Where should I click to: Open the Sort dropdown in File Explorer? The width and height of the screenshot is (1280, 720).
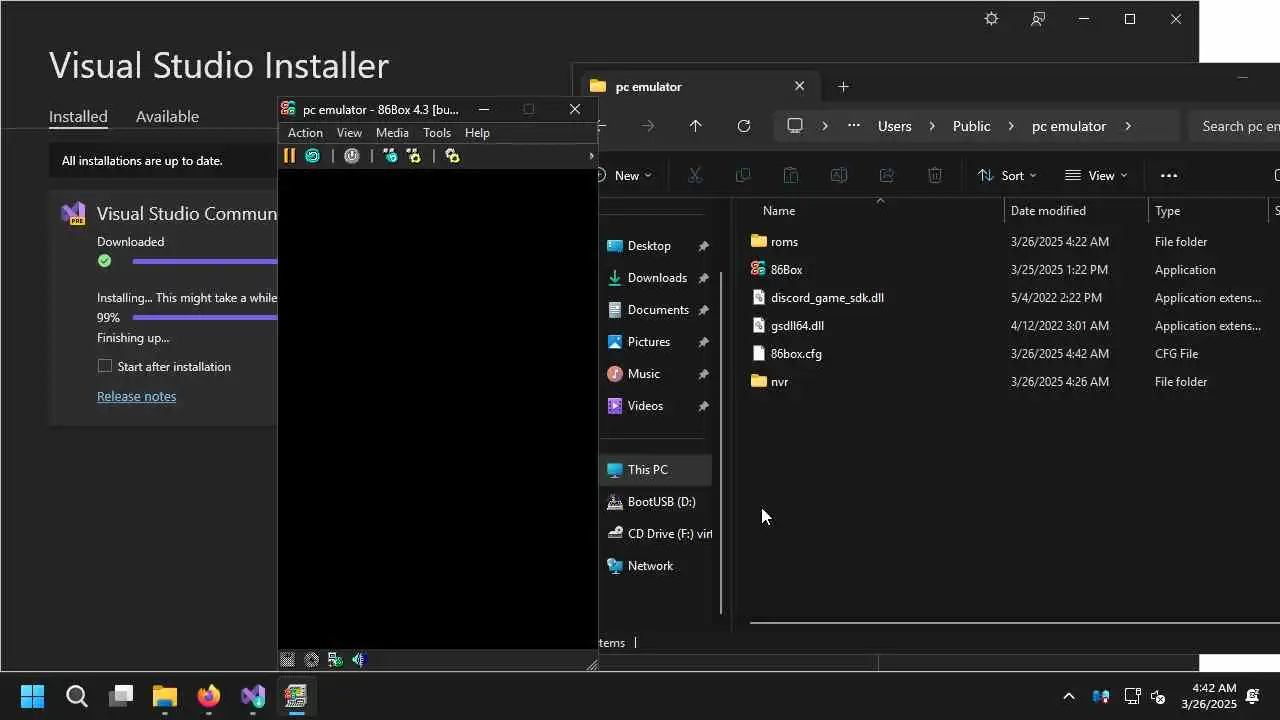click(1007, 176)
